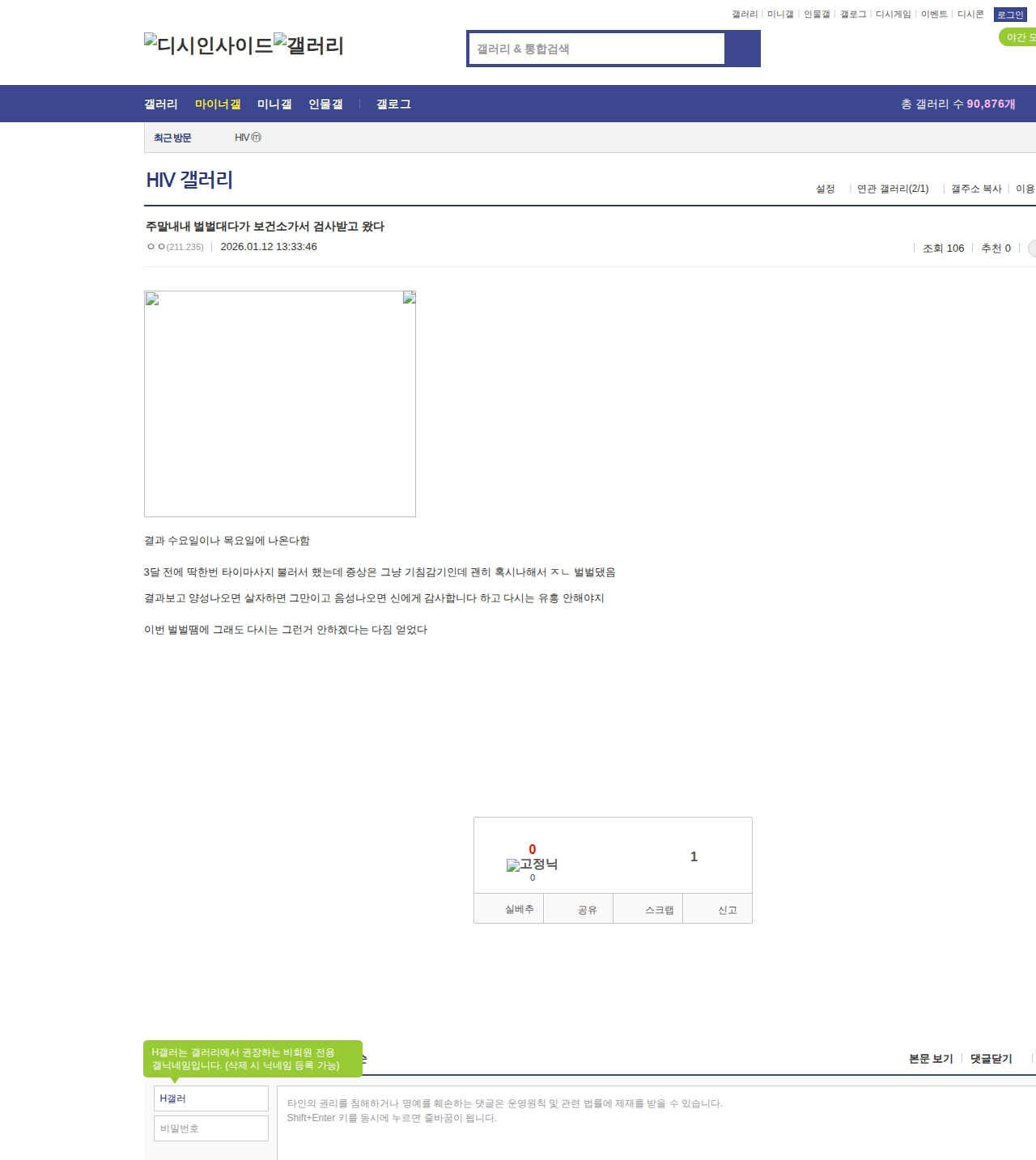
Task: Click the broken image icon in post body
Action: pos(152,300)
